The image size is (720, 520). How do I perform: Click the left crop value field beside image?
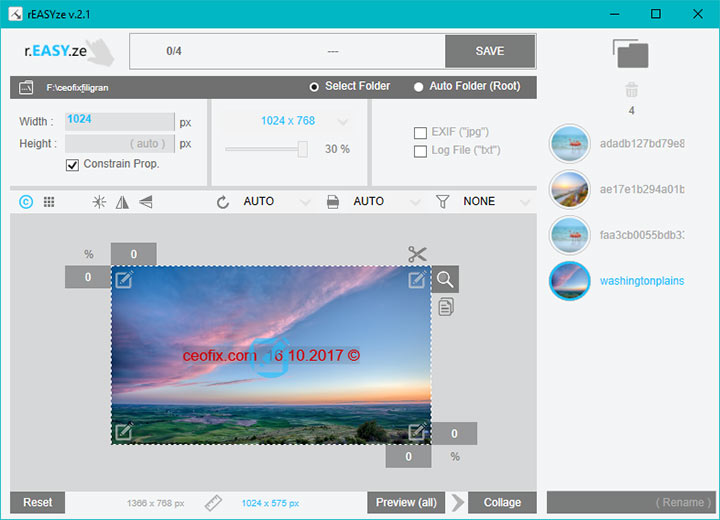coord(88,277)
